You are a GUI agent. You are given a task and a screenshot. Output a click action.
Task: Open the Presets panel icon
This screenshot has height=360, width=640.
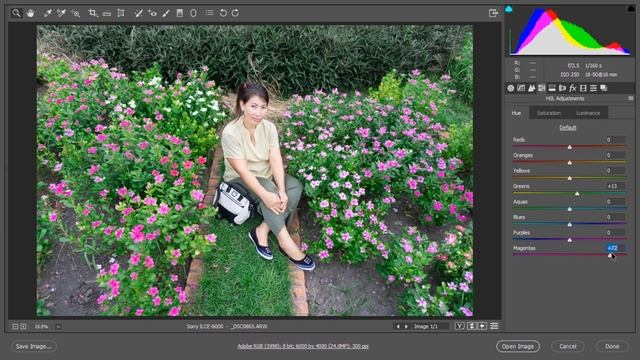pos(593,88)
